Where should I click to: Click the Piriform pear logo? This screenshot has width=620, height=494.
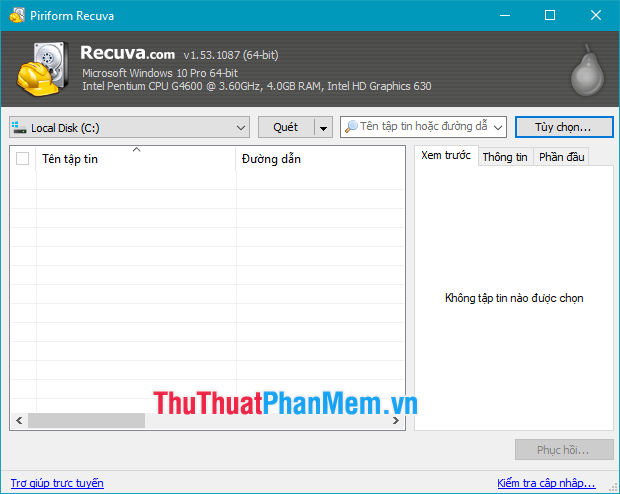tap(587, 70)
